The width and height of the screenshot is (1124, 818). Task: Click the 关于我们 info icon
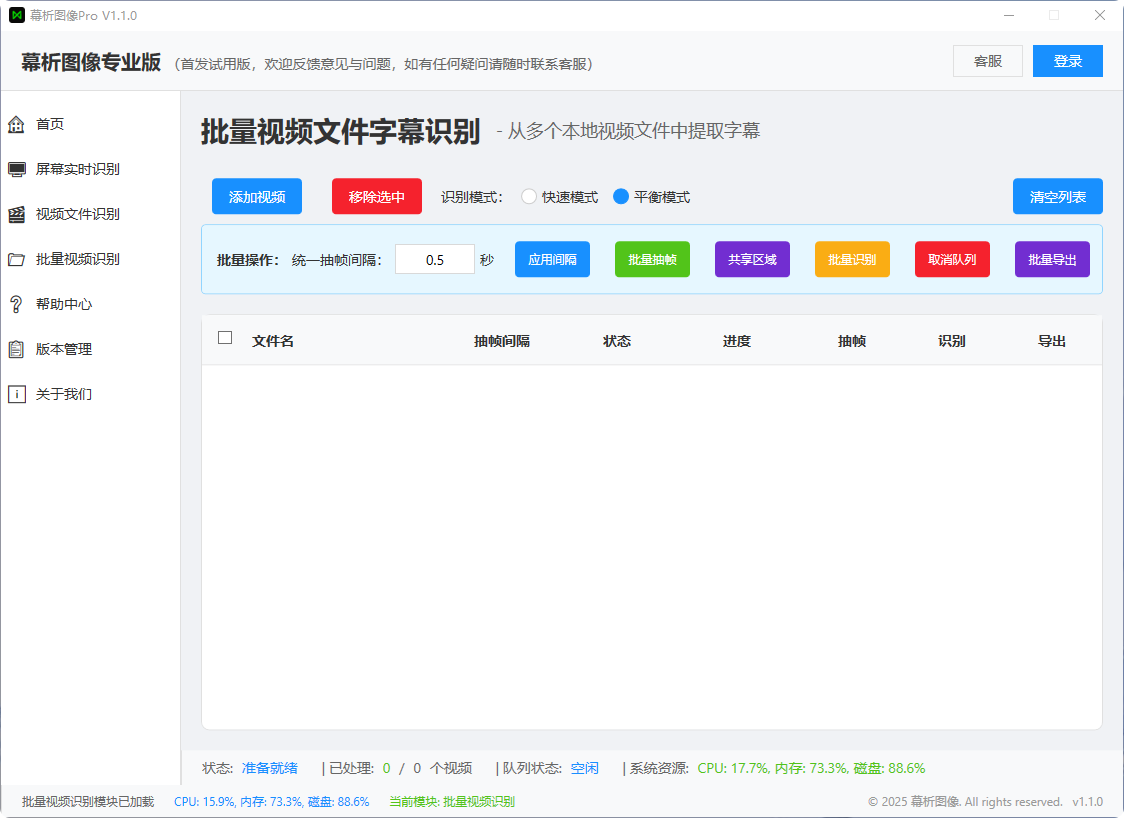(x=16, y=393)
